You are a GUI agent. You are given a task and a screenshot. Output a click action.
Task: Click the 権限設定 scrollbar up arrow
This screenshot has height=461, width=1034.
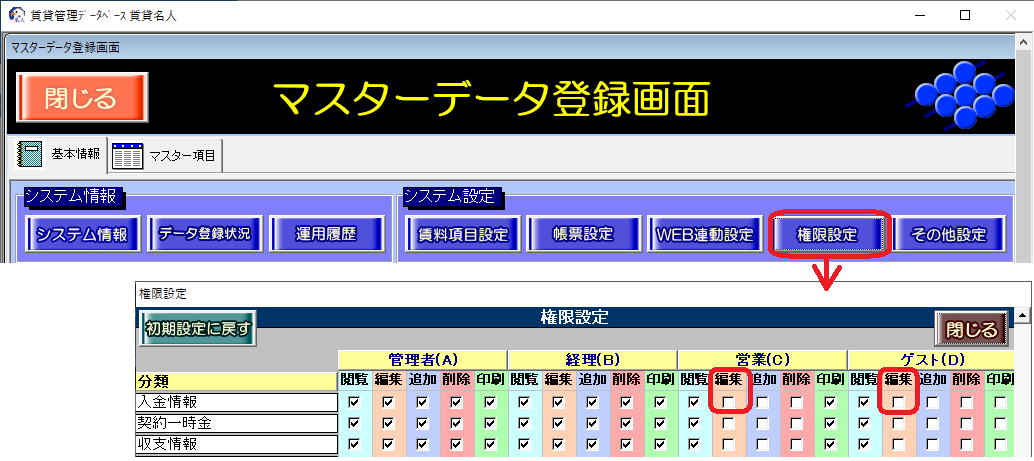tap(1024, 316)
